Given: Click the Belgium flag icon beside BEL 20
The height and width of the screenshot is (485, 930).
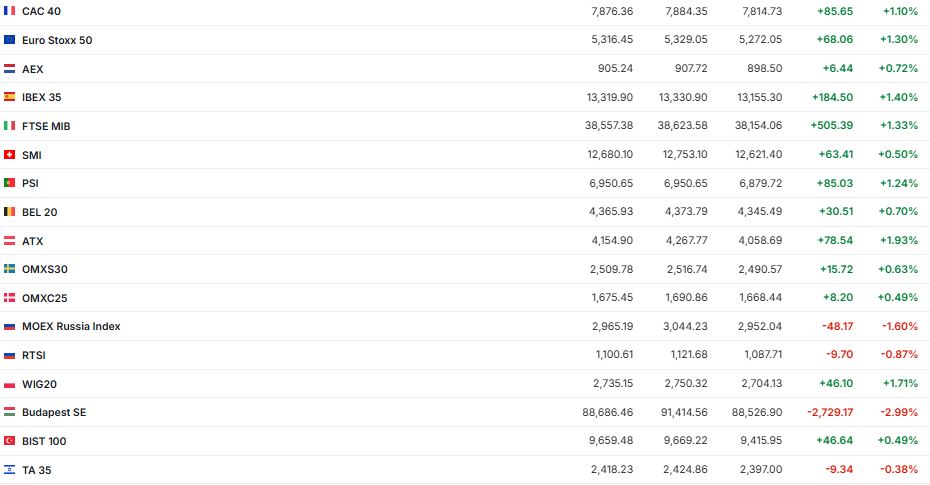Looking at the screenshot, I should pyautogui.click(x=10, y=212).
